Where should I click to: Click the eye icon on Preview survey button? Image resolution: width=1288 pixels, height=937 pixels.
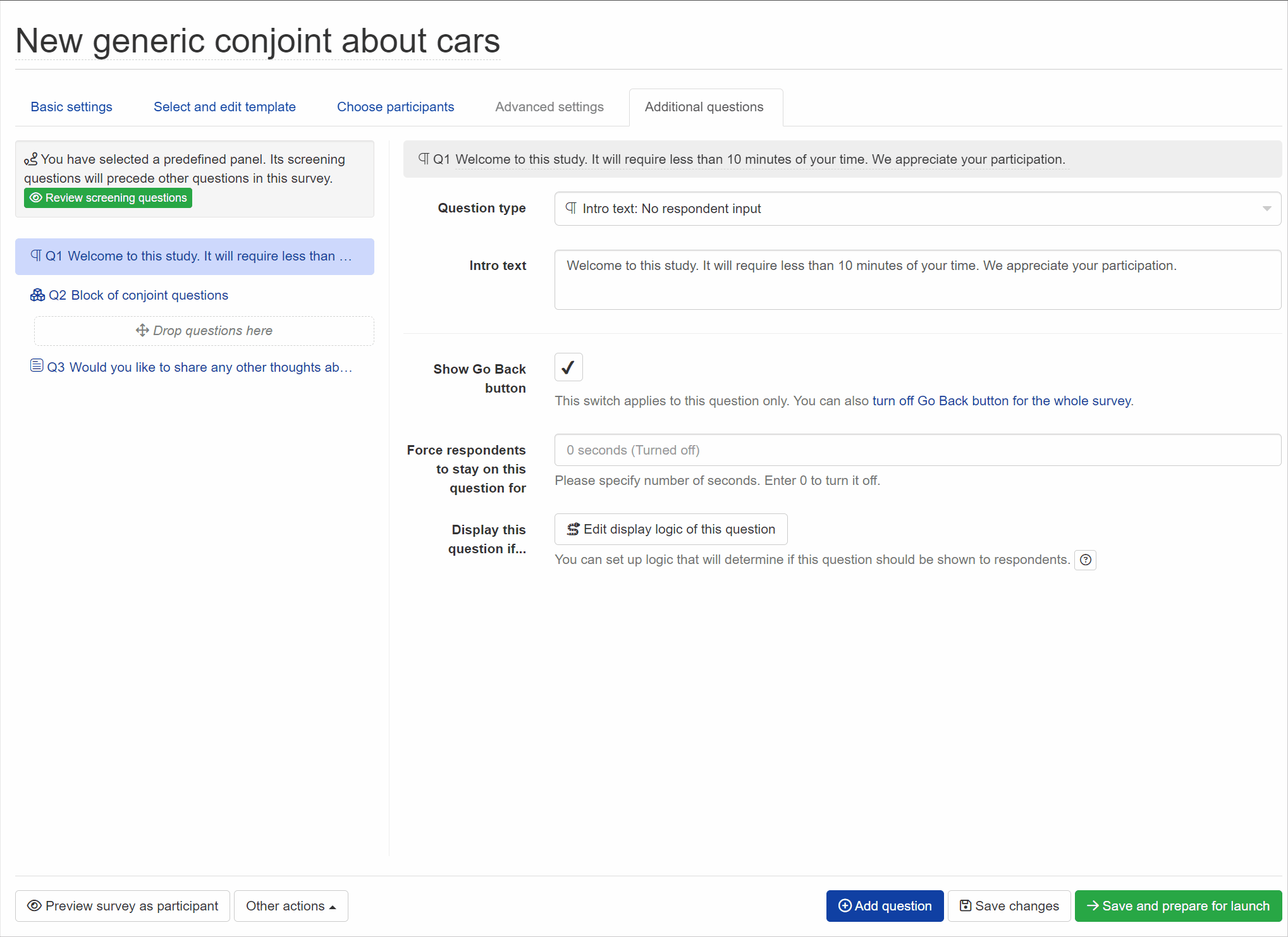point(34,906)
